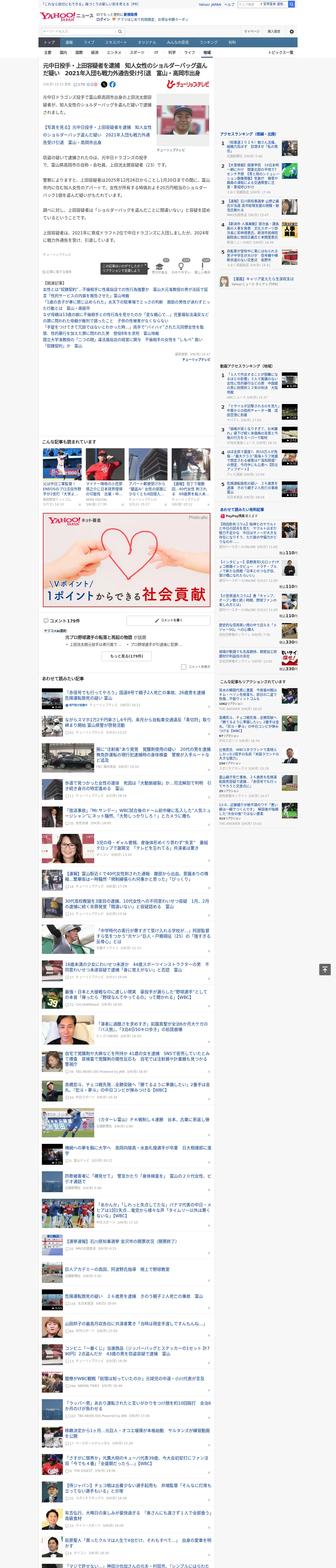336x1568 pixels.
Task: Open the スポーツ category
Action: click(x=137, y=52)
